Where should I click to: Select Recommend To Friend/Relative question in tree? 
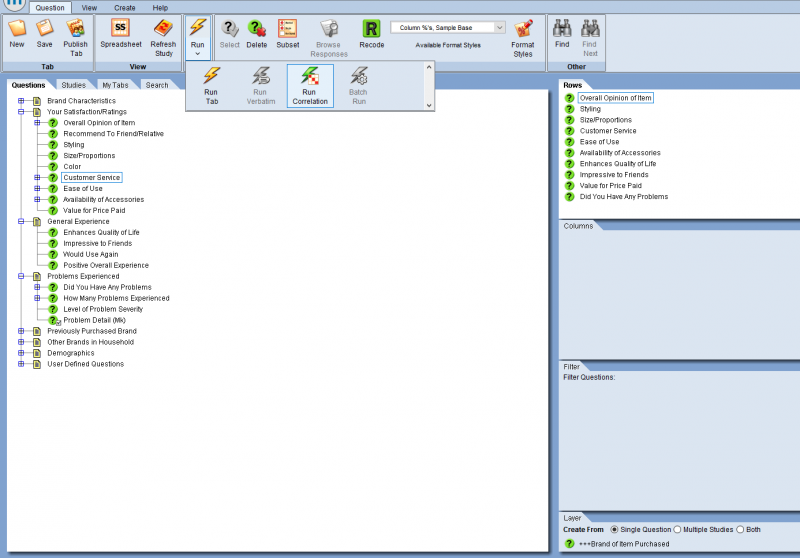(x=113, y=134)
